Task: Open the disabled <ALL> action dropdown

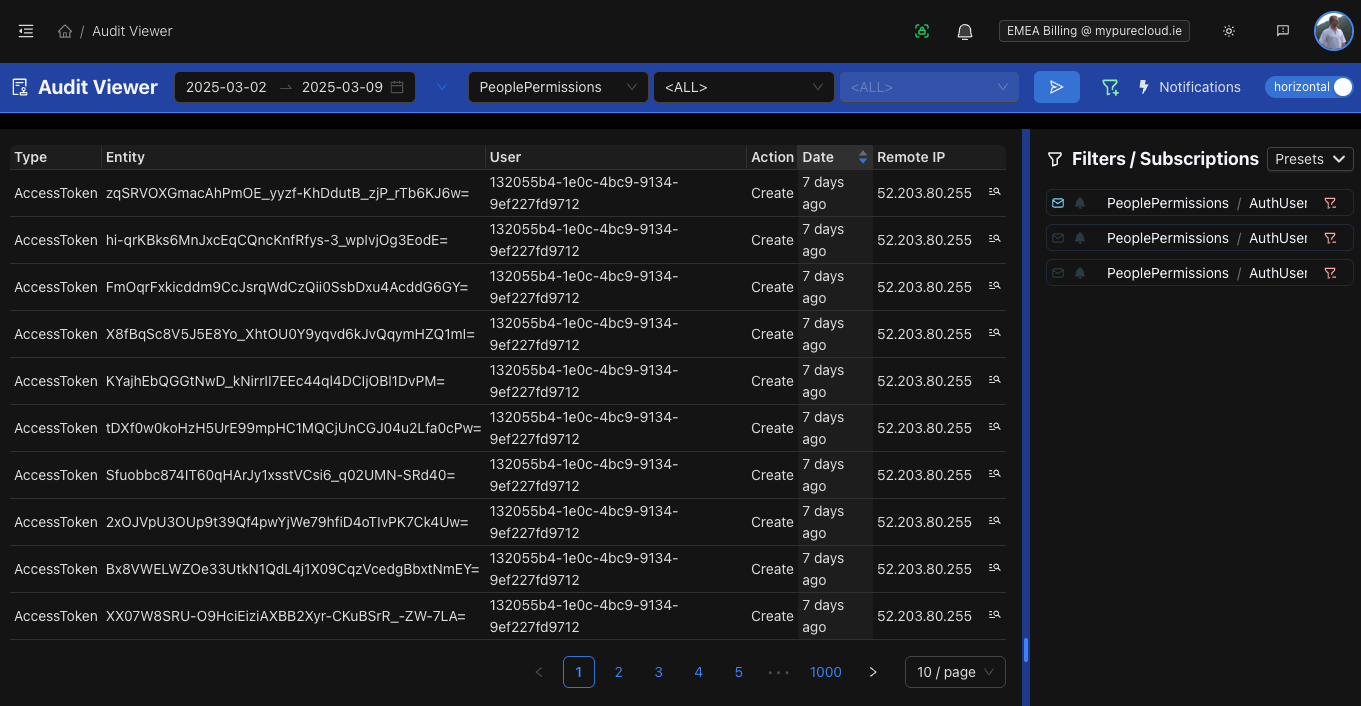Action: [929, 87]
